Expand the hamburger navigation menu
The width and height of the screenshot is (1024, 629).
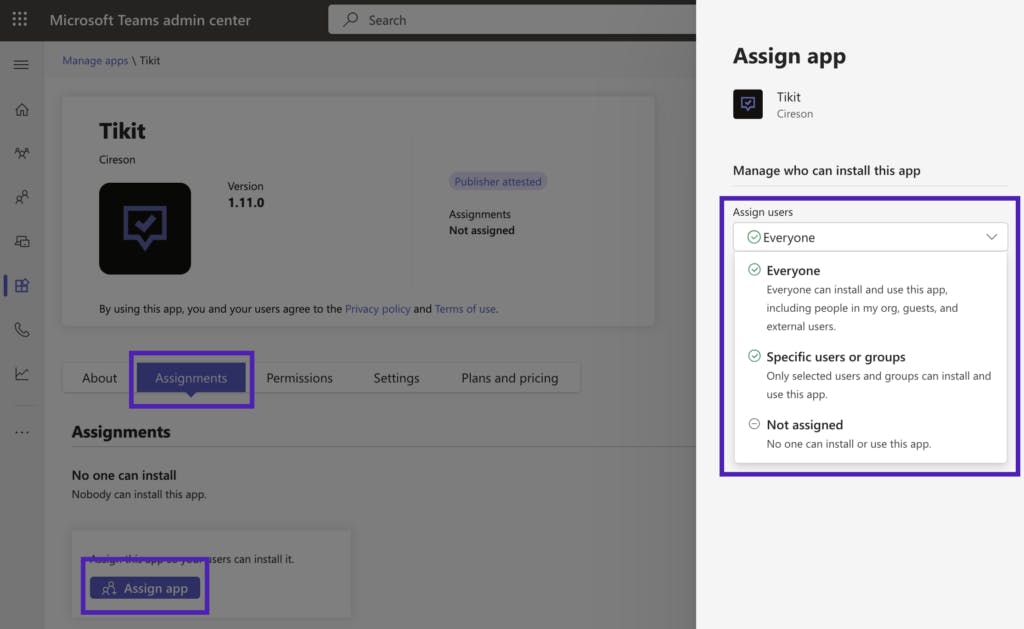click(21, 65)
